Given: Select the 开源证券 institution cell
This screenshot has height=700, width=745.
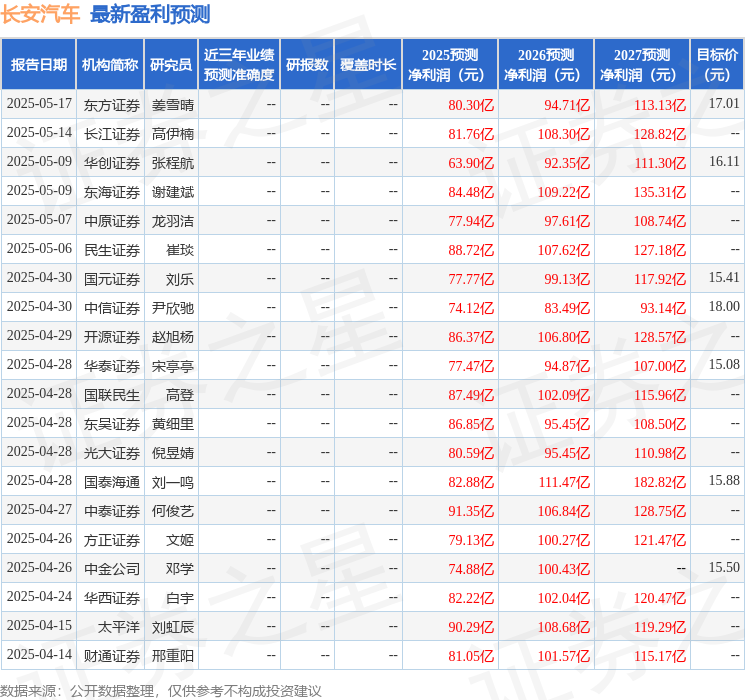Looking at the screenshot, I should coord(112,337).
